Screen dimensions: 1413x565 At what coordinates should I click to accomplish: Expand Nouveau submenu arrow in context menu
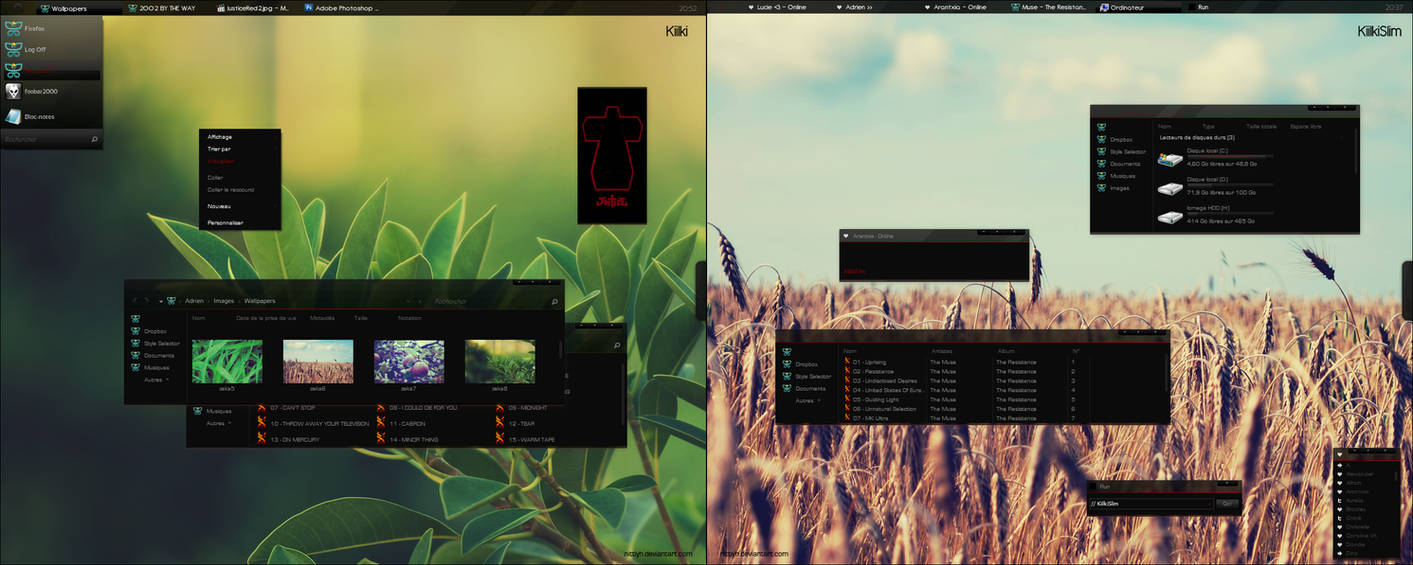275,206
